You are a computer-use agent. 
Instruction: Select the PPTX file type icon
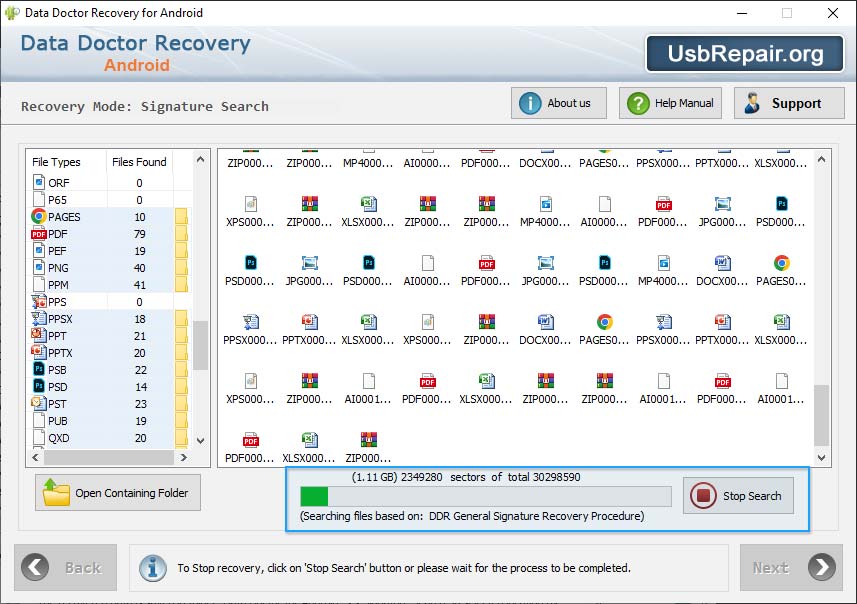point(39,352)
